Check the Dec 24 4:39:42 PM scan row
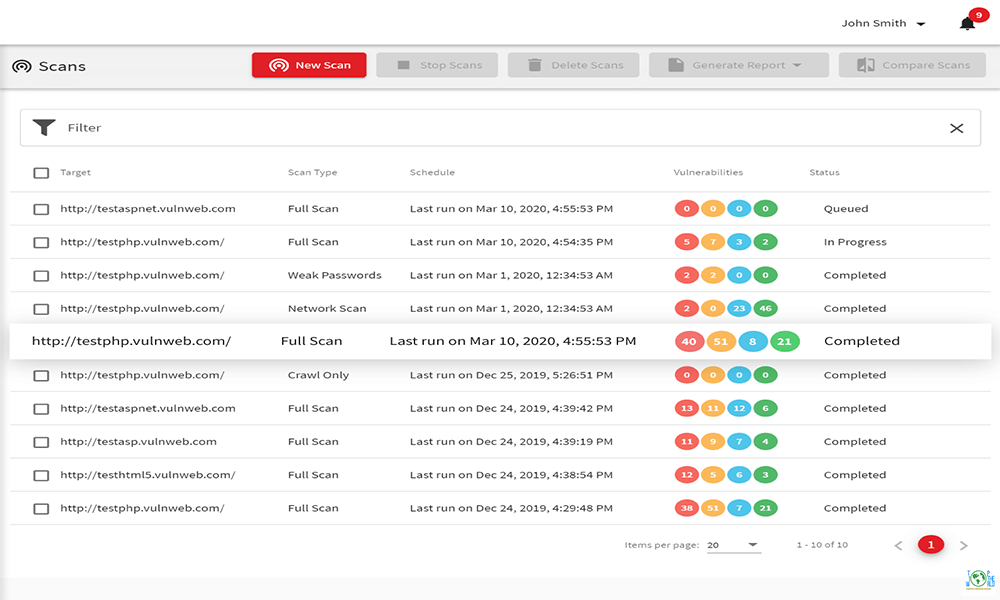The image size is (1000, 600). (x=41, y=409)
